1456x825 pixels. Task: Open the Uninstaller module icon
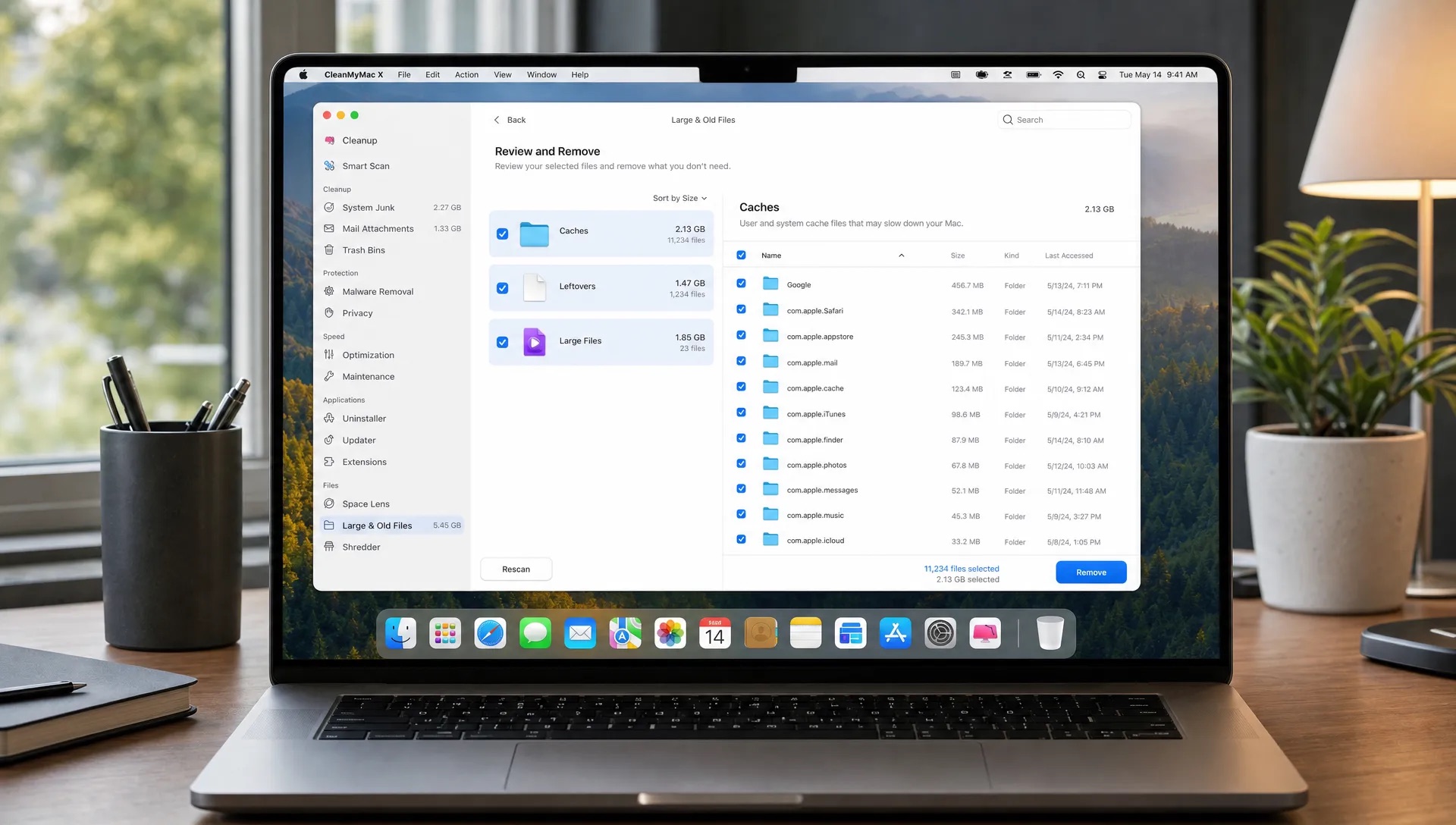click(x=329, y=419)
